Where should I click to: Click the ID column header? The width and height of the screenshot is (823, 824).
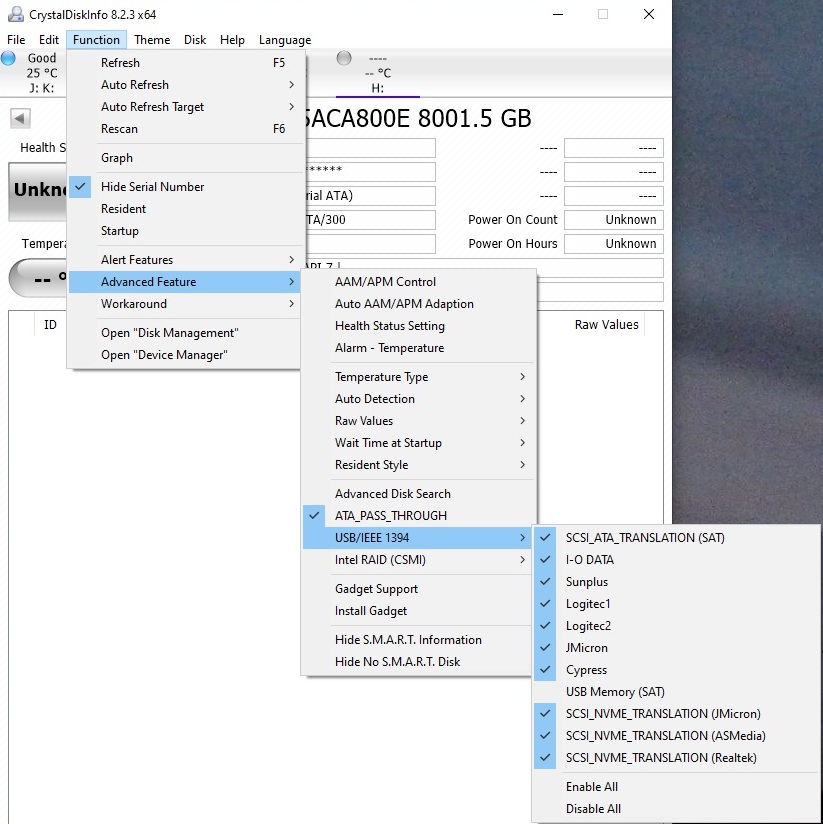tap(50, 325)
